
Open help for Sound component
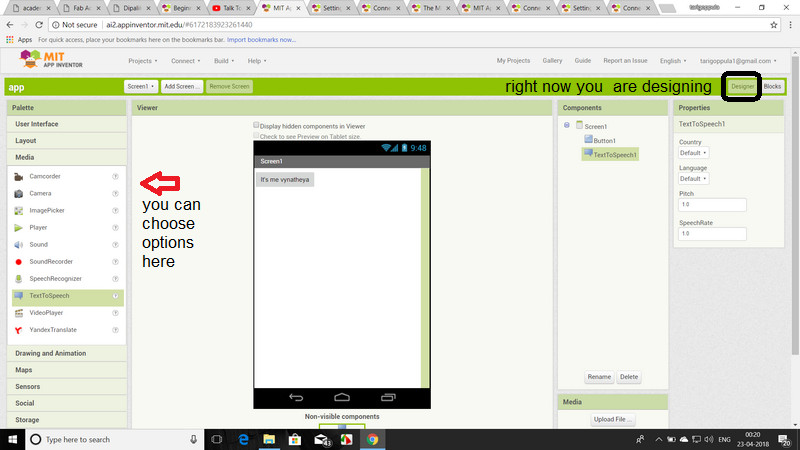click(115, 245)
